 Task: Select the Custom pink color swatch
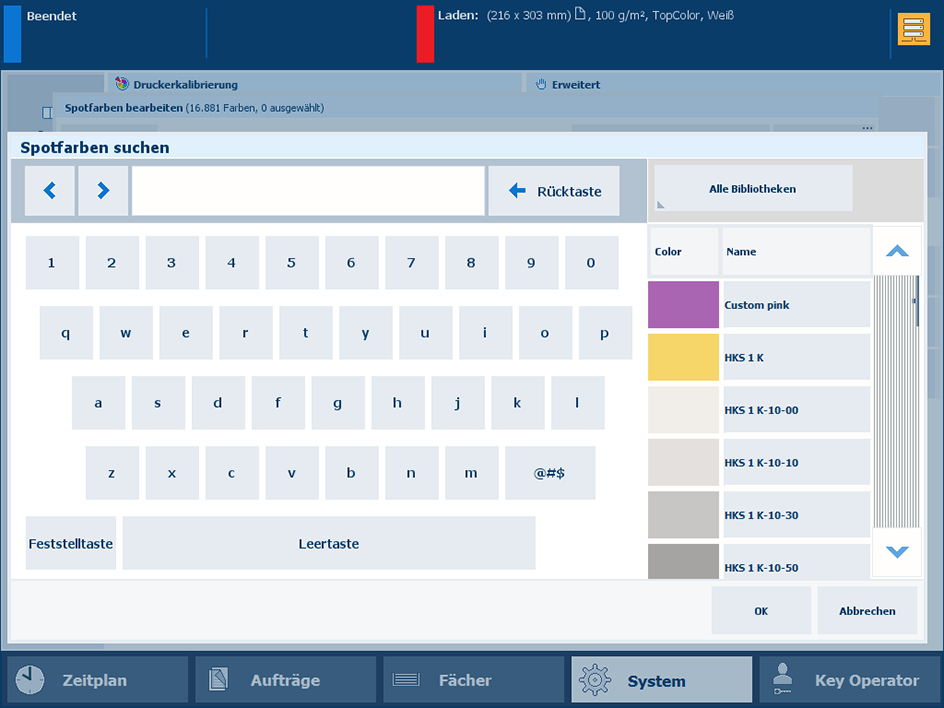[x=683, y=305]
